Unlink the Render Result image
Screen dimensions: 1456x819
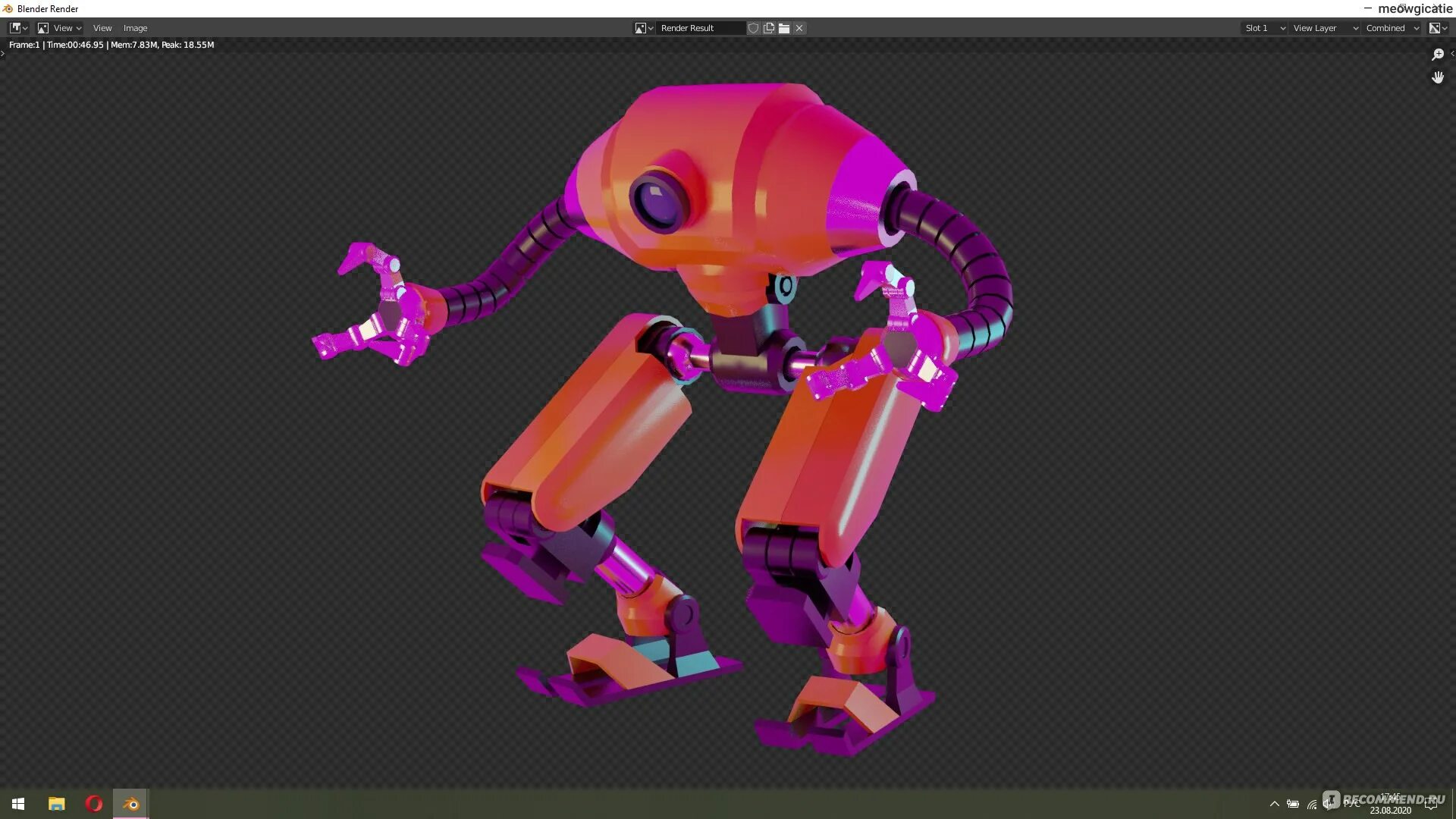(x=799, y=28)
